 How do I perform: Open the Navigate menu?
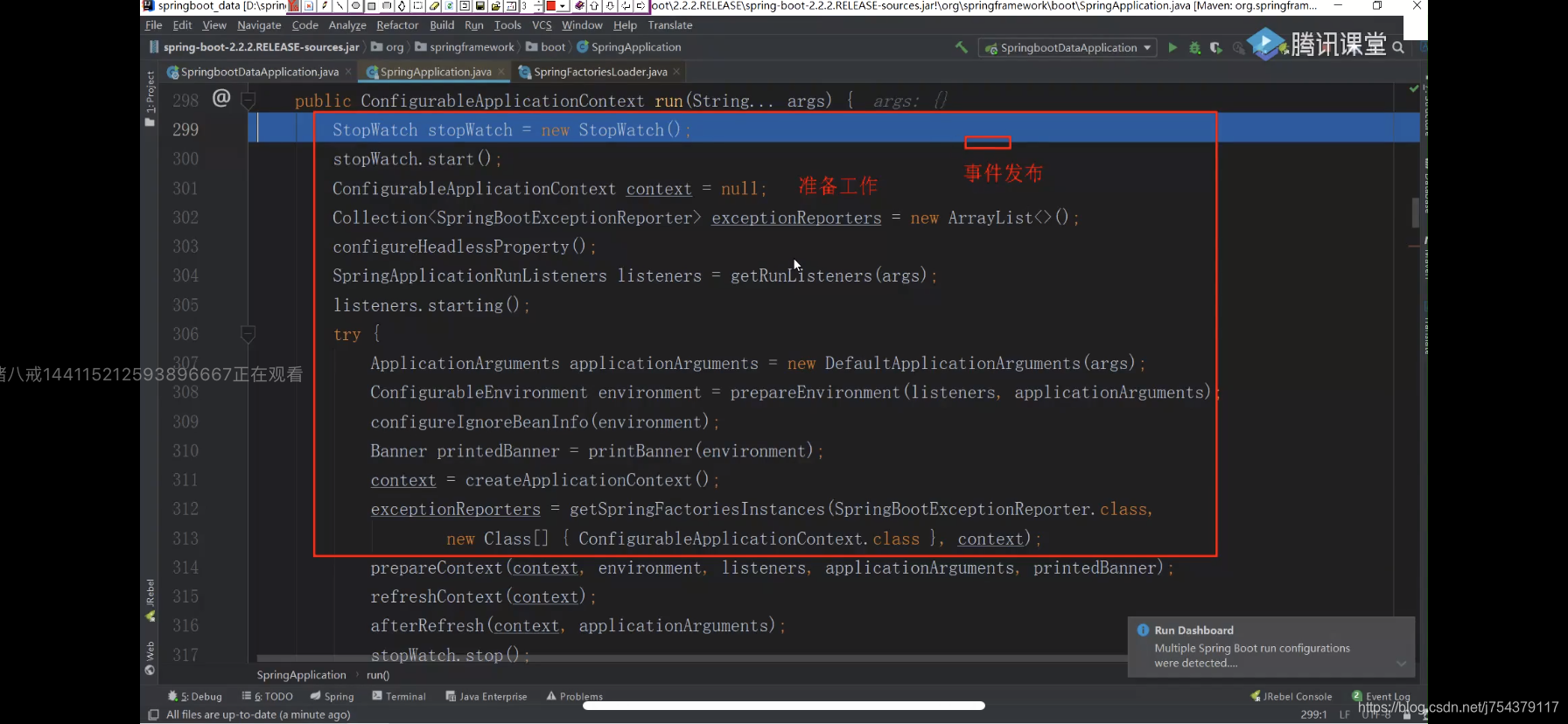(259, 25)
